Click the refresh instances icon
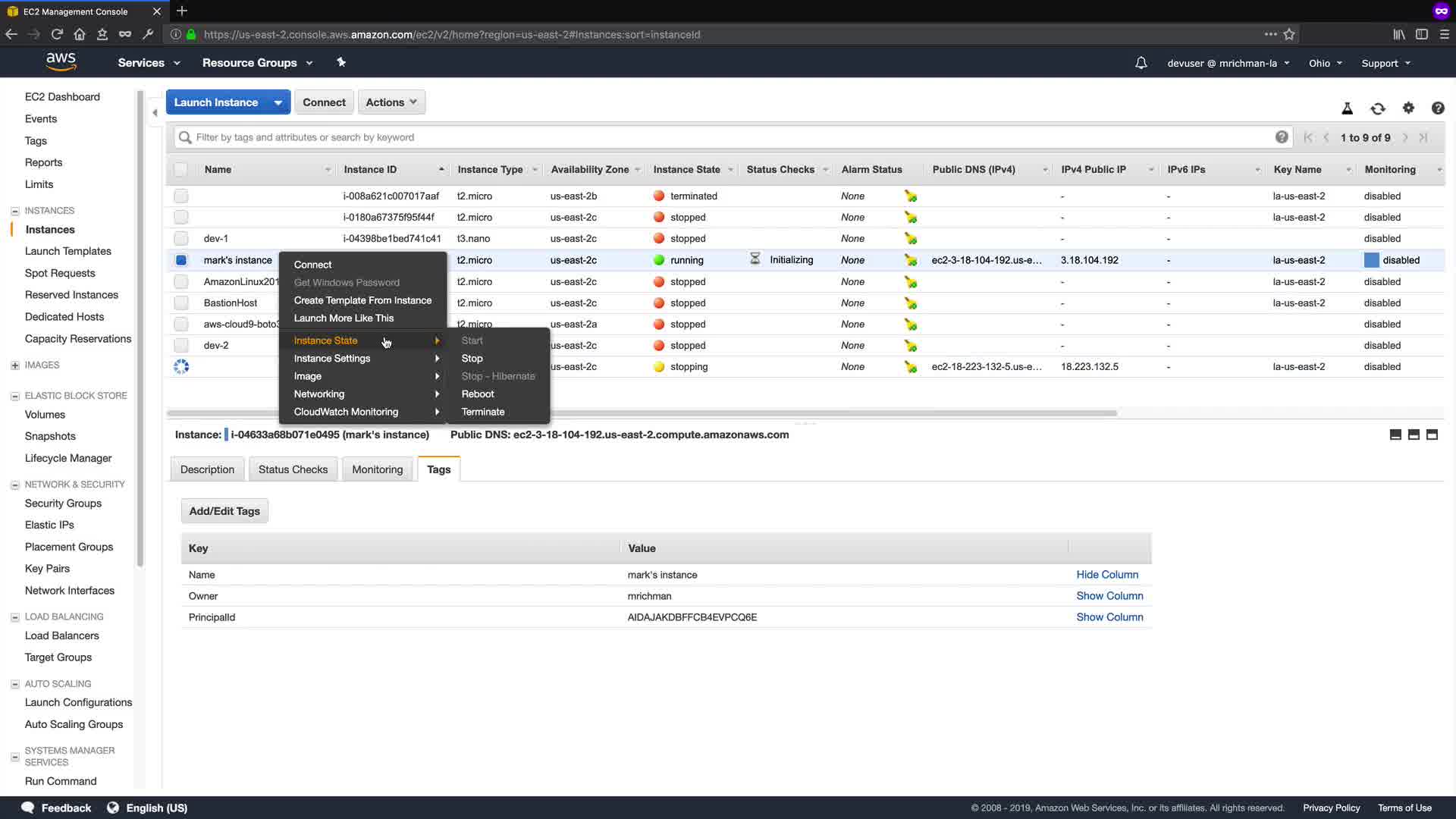Viewport: 1456px width, 819px height. pyautogui.click(x=1378, y=108)
